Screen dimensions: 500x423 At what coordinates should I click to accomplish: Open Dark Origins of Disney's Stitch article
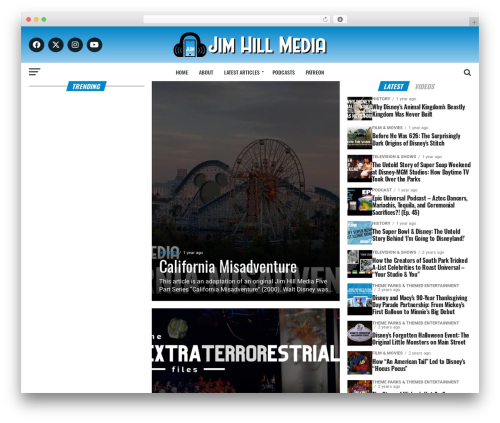point(416,140)
